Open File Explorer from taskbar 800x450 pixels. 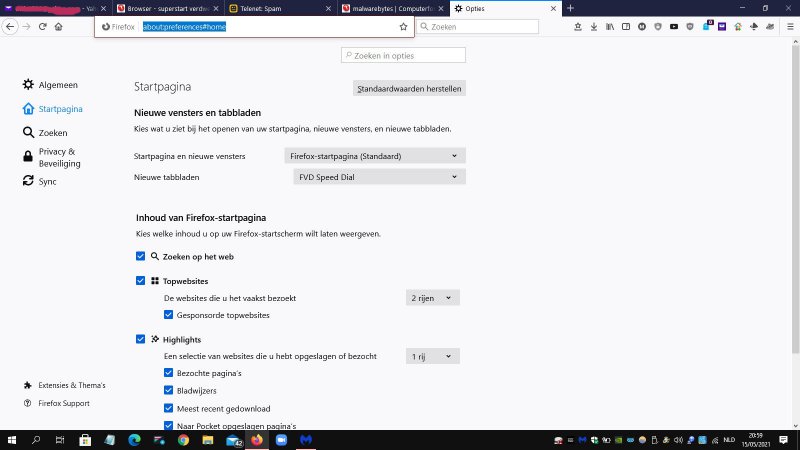[x=208, y=440]
